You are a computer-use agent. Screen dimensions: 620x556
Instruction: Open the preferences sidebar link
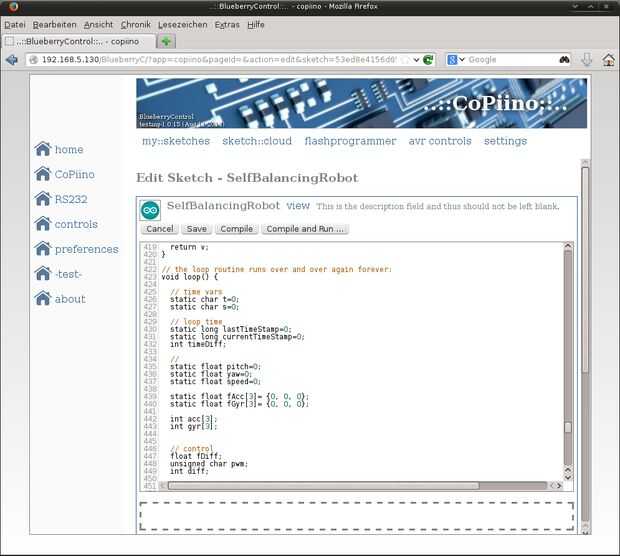click(87, 249)
